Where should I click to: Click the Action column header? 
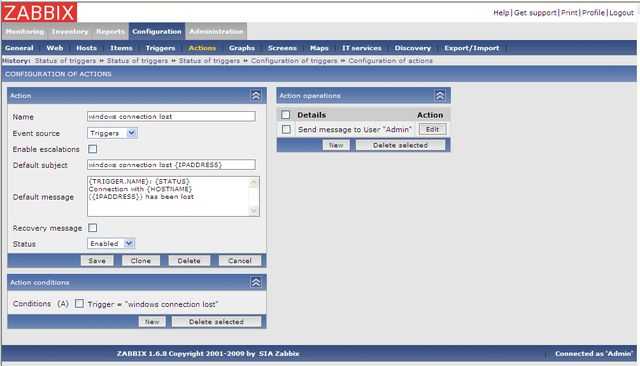click(x=430, y=115)
